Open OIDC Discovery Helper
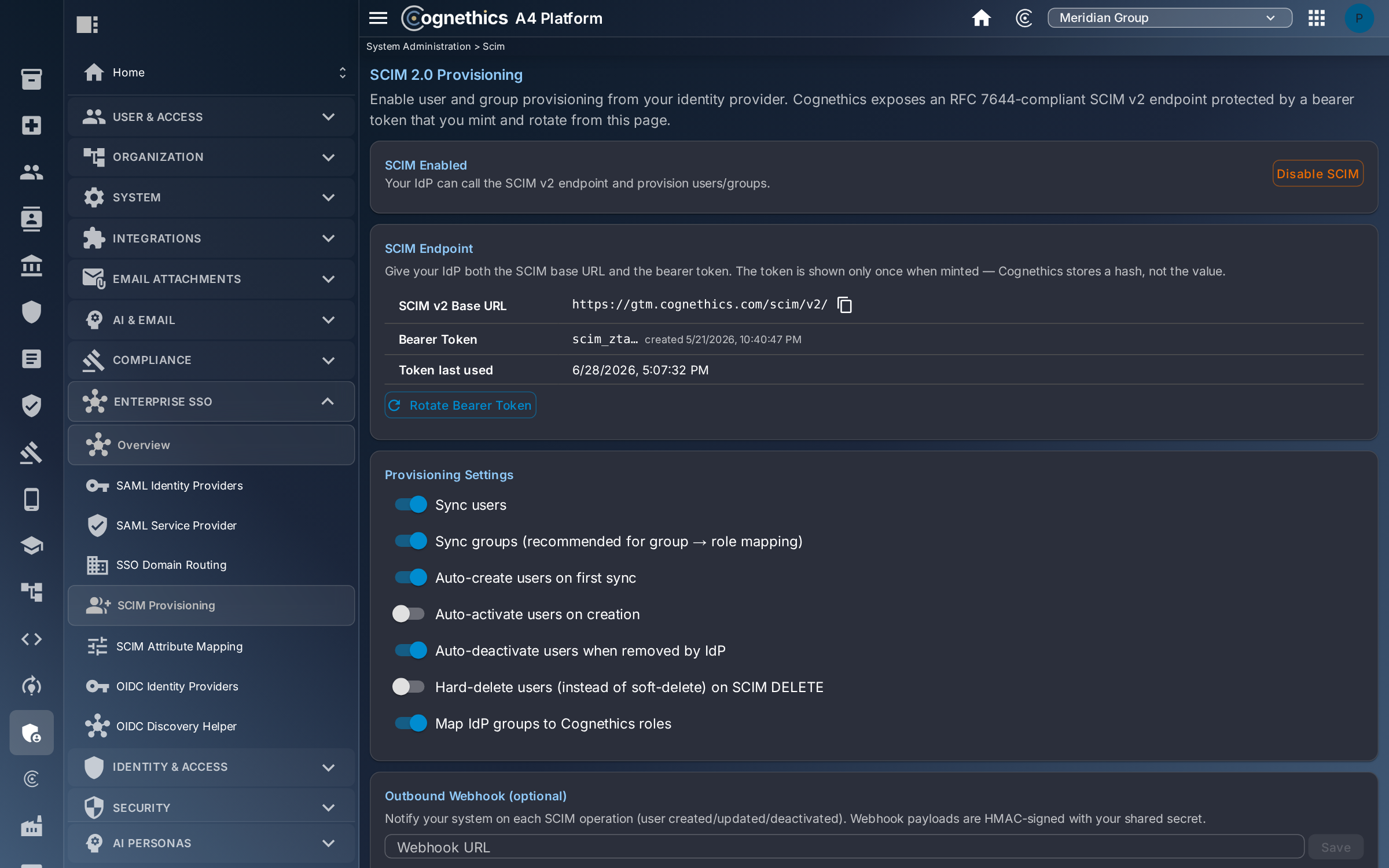 pyautogui.click(x=211, y=726)
